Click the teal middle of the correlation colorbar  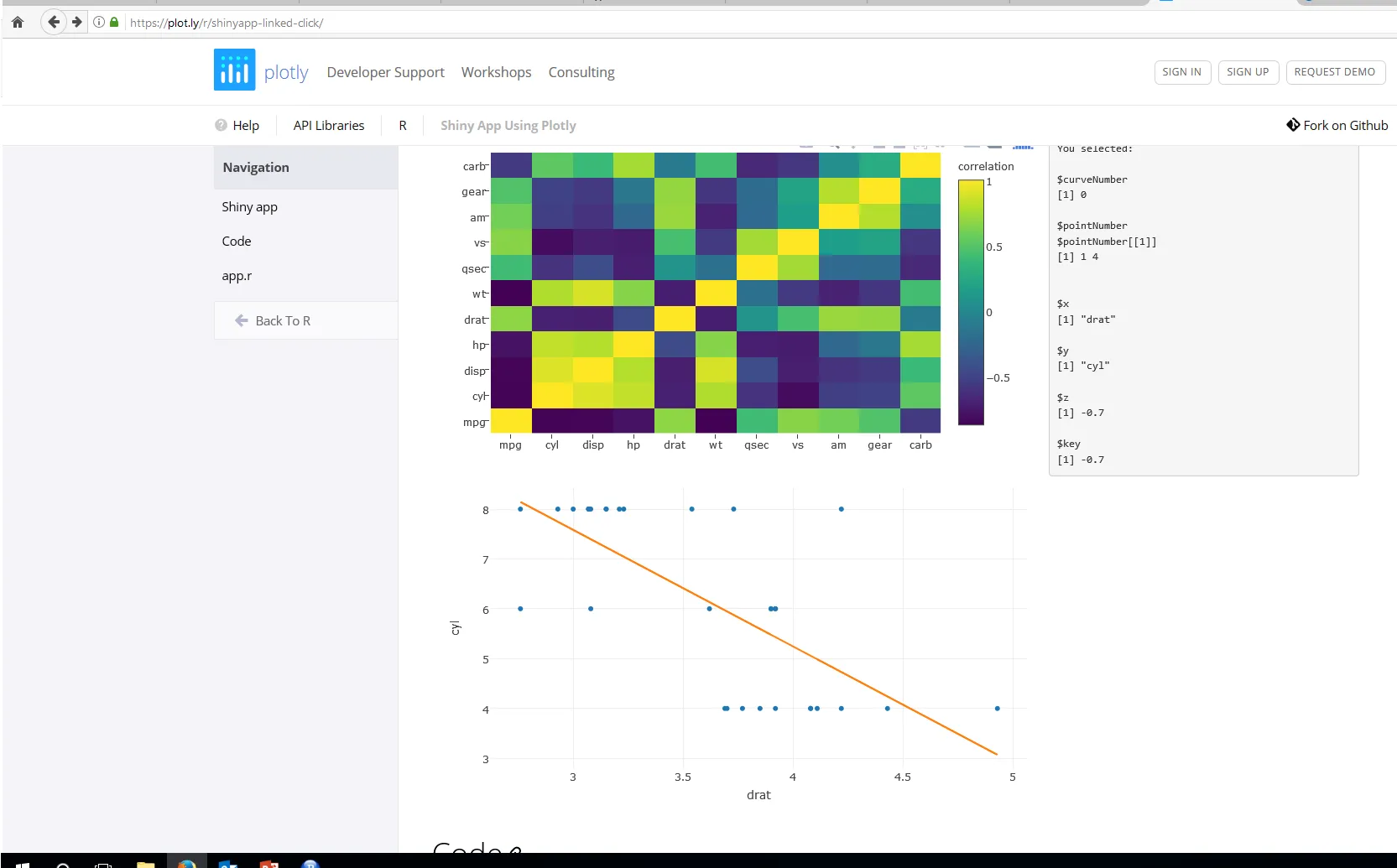click(x=971, y=303)
